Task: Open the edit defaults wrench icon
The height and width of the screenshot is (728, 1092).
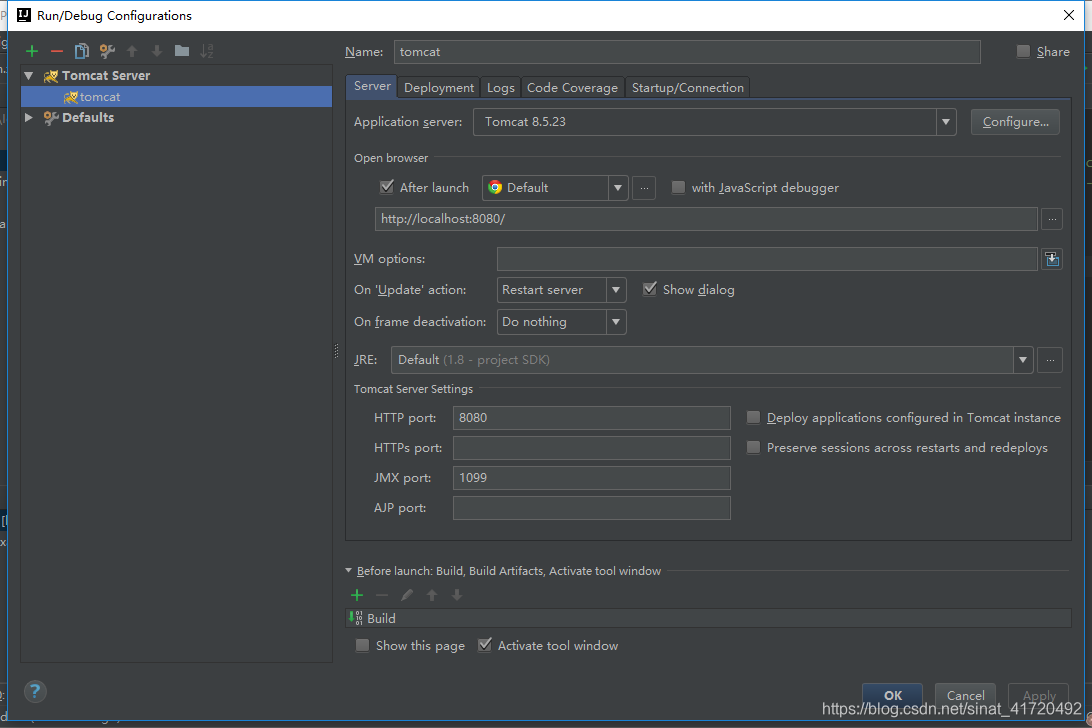Action: 107,51
